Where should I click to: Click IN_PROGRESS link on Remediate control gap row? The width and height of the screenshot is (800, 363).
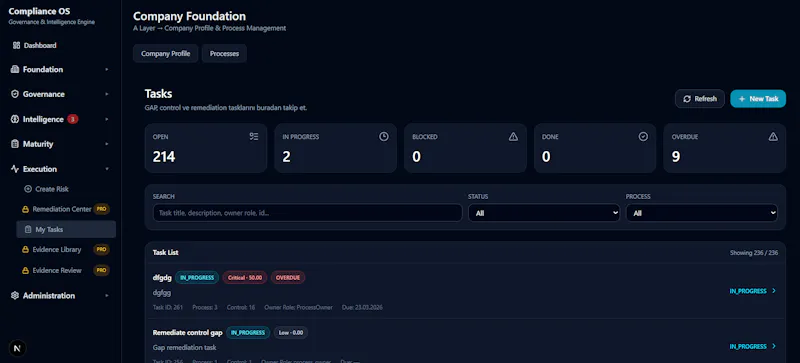(x=748, y=346)
